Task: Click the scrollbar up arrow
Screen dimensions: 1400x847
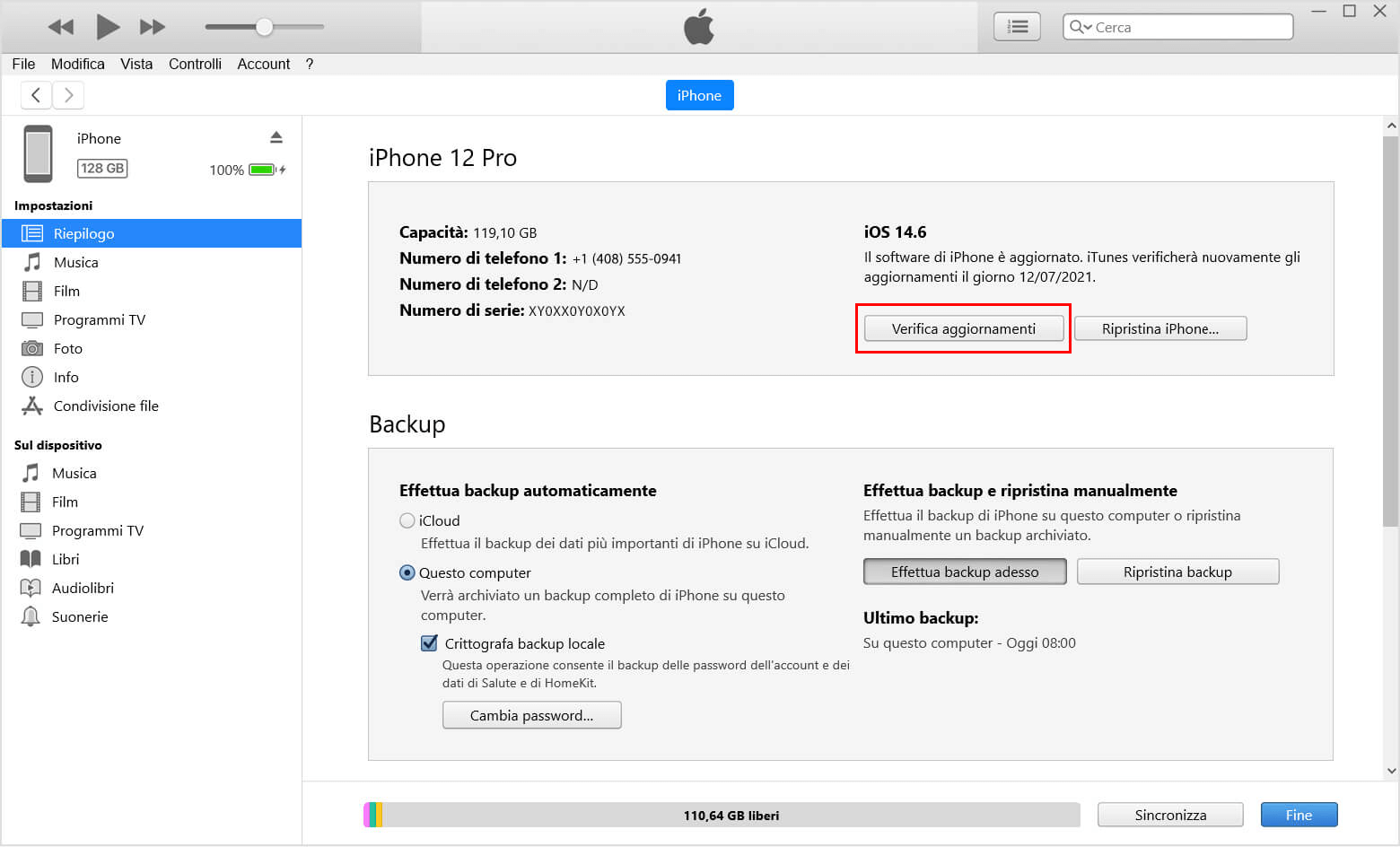Action: [x=1391, y=126]
